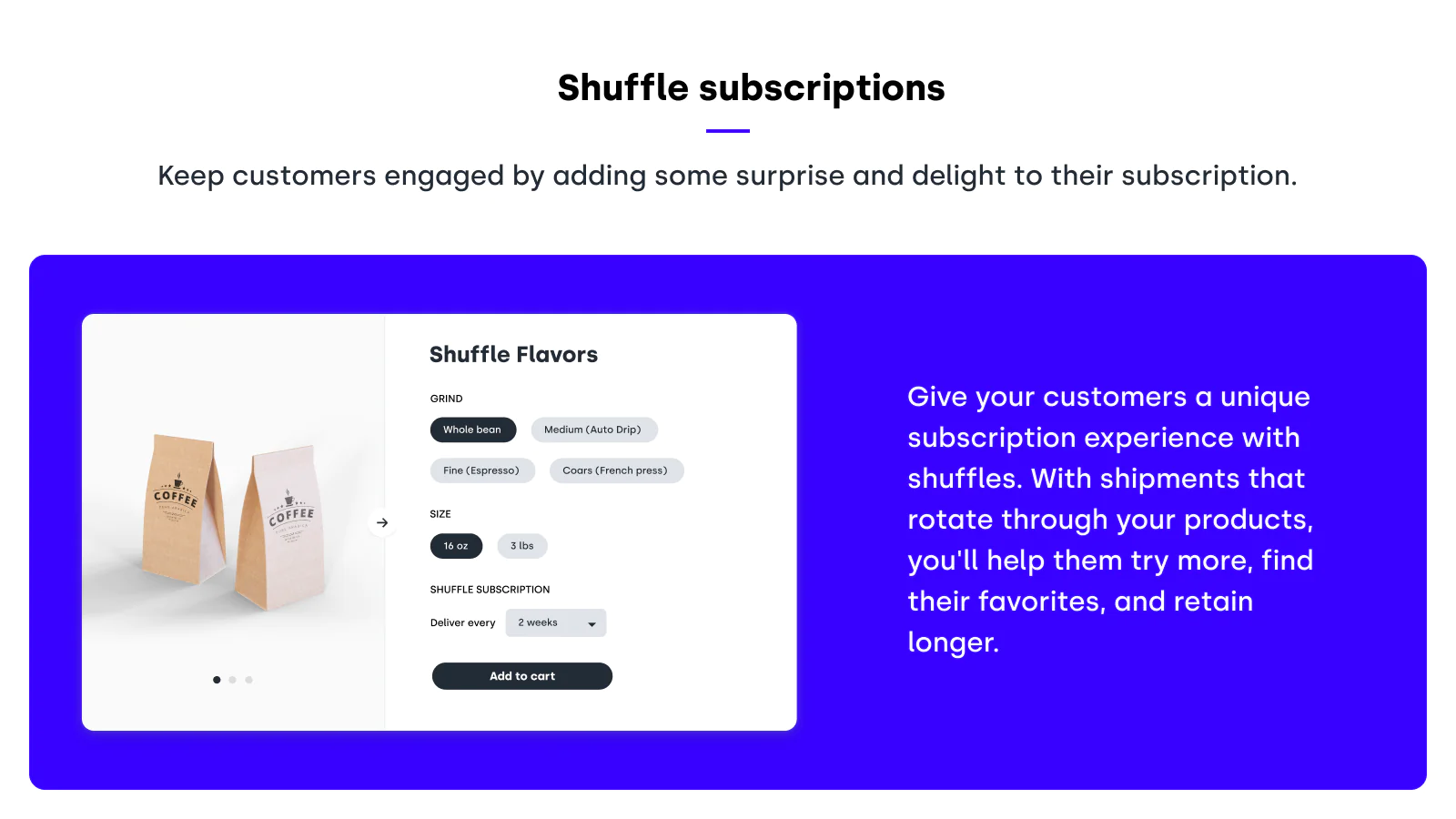Click the next image arrow on carousel
Image resolution: width=1456 pixels, height=819 pixels.
click(382, 522)
